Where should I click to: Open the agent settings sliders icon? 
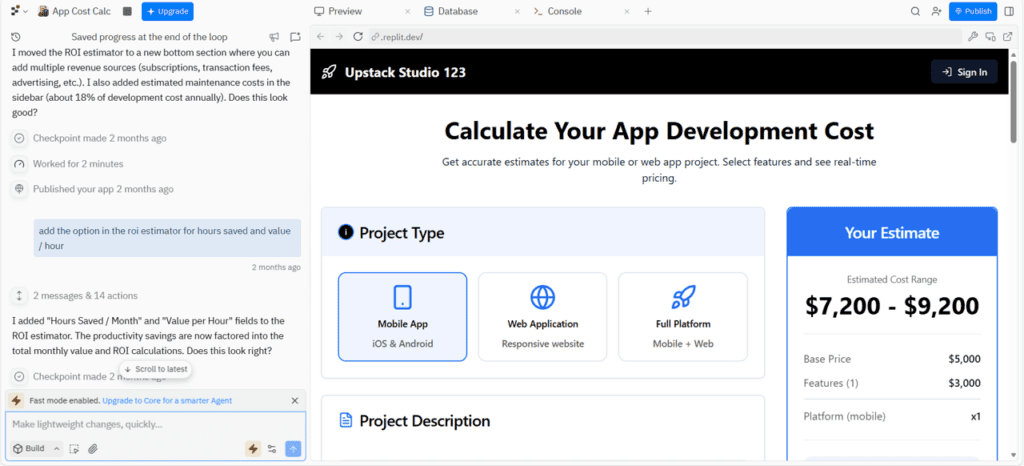point(272,449)
